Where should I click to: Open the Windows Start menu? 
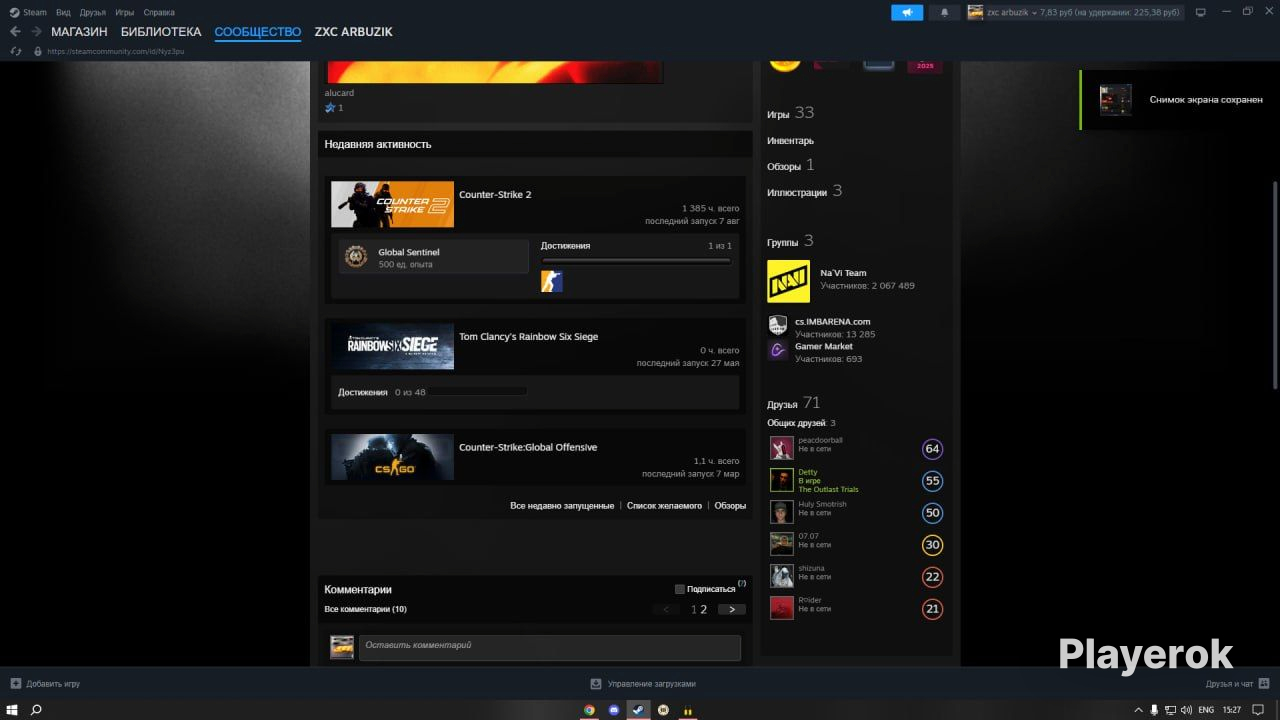11,710
